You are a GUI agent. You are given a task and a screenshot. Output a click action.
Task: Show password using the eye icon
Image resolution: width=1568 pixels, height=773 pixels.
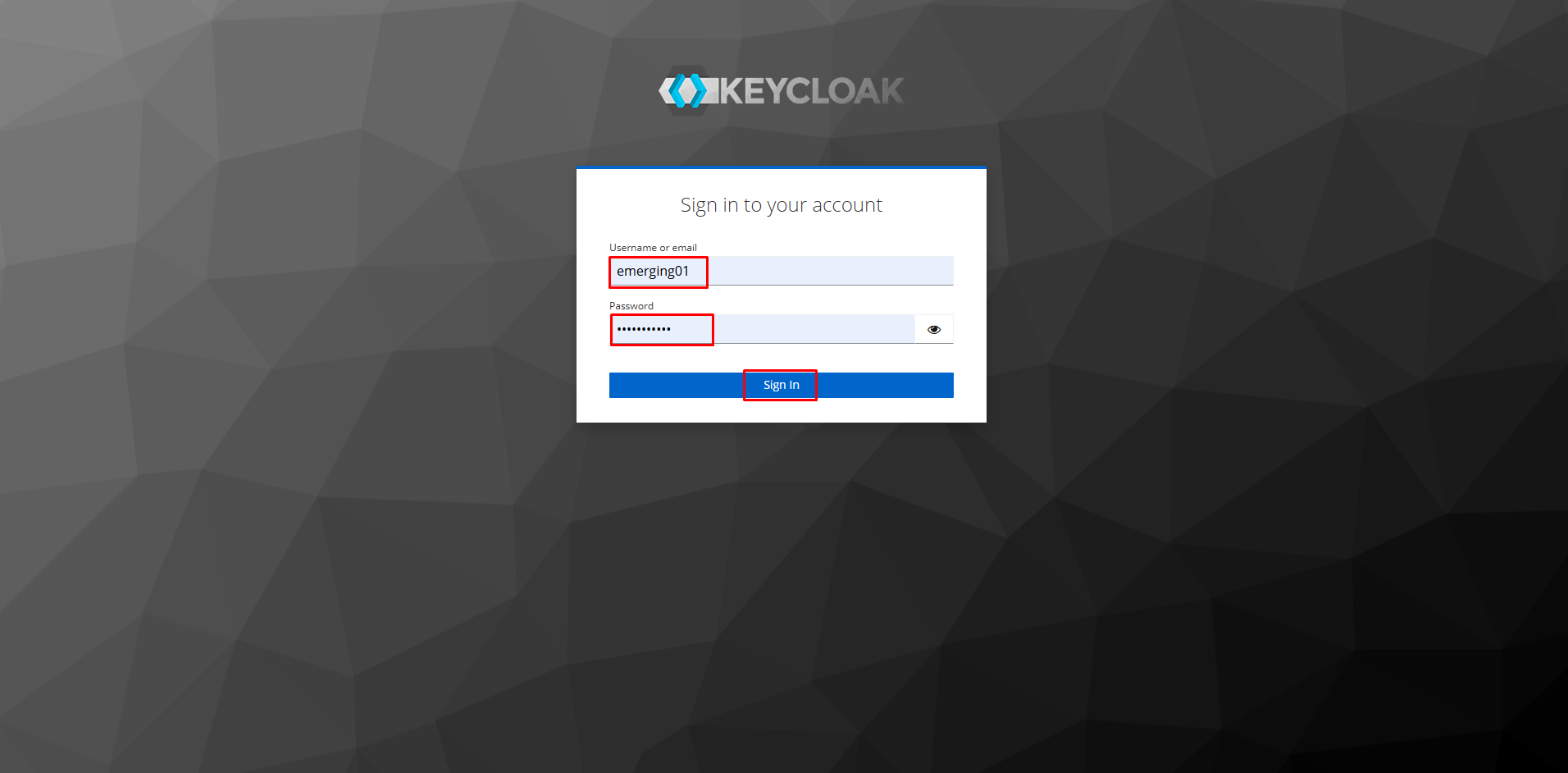click(x=934, y=329)
